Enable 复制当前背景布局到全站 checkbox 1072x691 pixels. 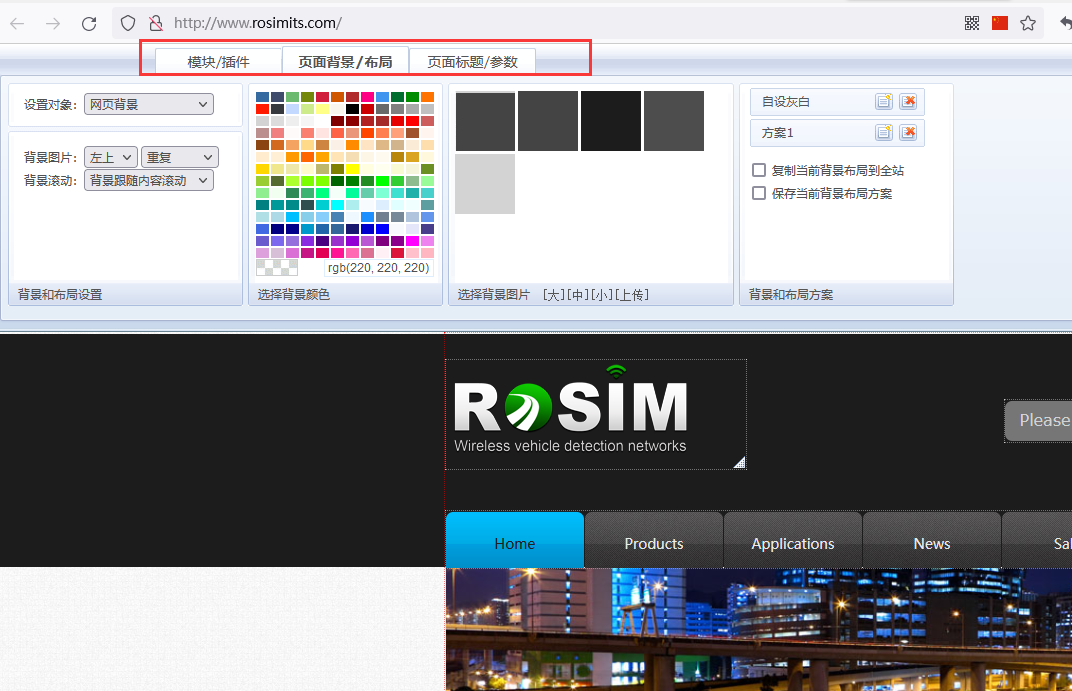(759, 171)
